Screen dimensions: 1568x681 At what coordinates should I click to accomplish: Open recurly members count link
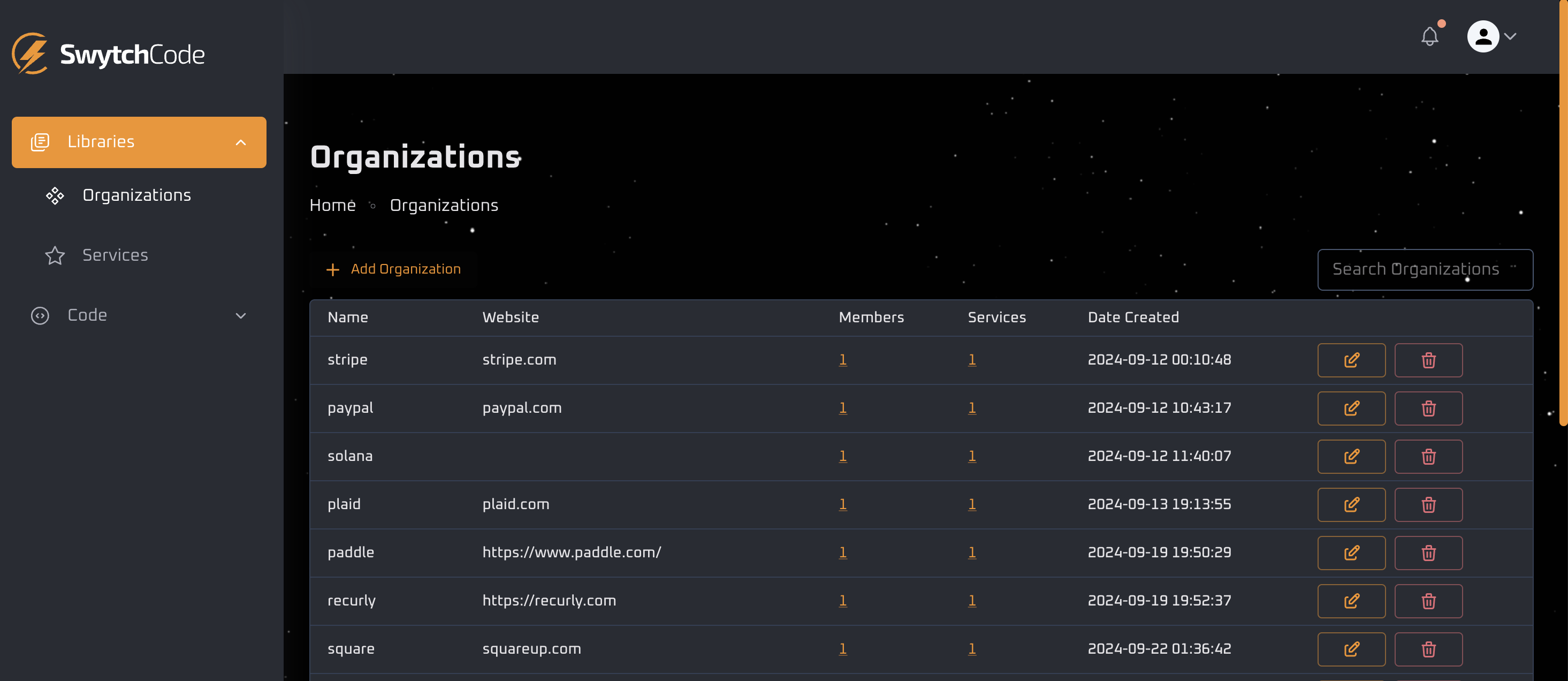pos(842,600)
